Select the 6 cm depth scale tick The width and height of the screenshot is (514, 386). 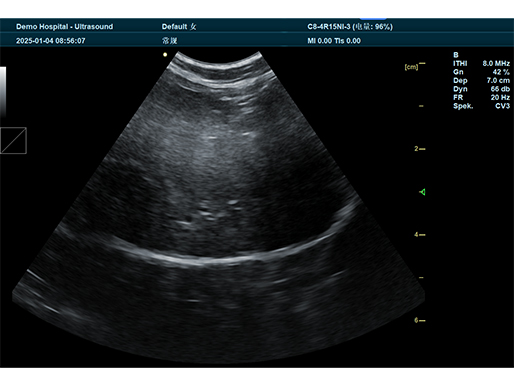click(420, 320)
